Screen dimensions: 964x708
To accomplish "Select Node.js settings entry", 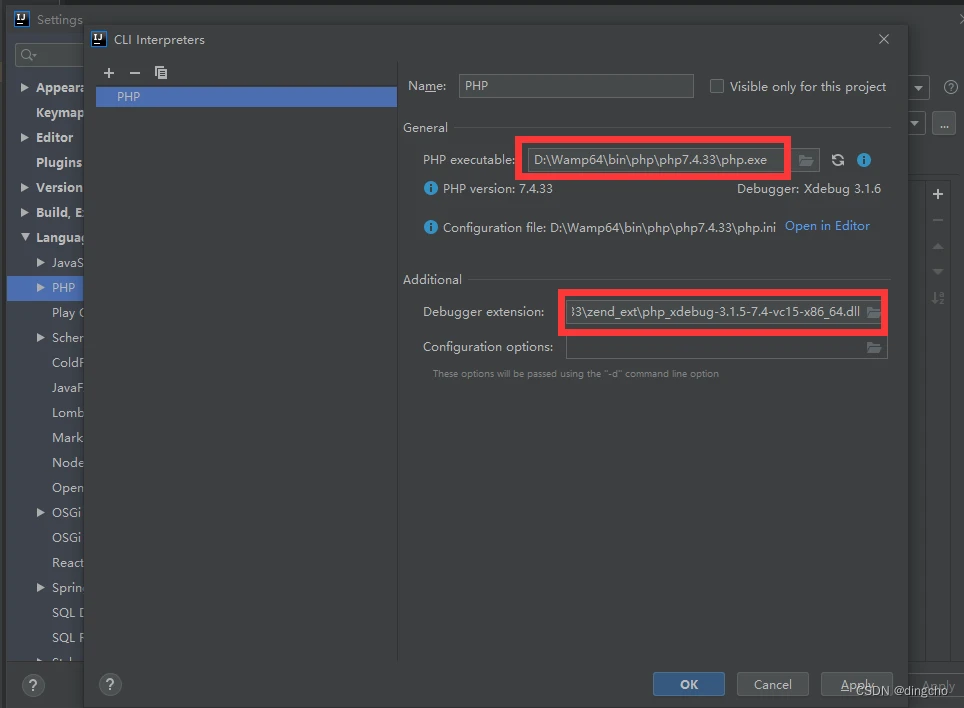I will [67, 462].
